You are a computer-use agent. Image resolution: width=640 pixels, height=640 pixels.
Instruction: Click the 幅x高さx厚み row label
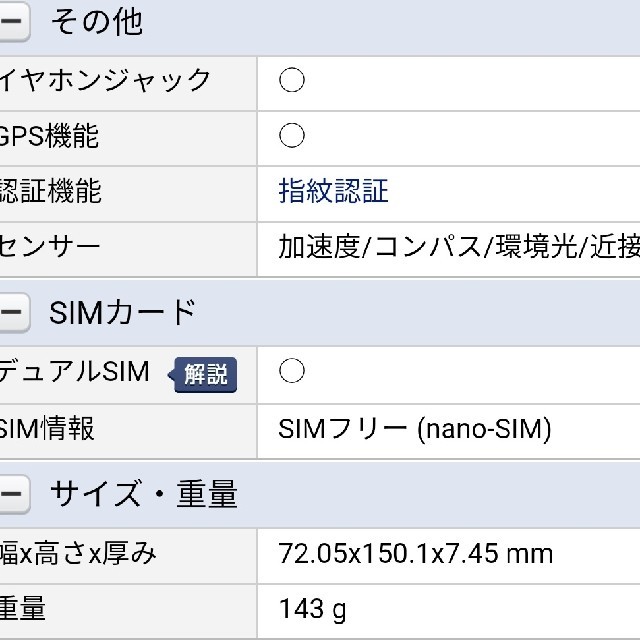[78, 553]
